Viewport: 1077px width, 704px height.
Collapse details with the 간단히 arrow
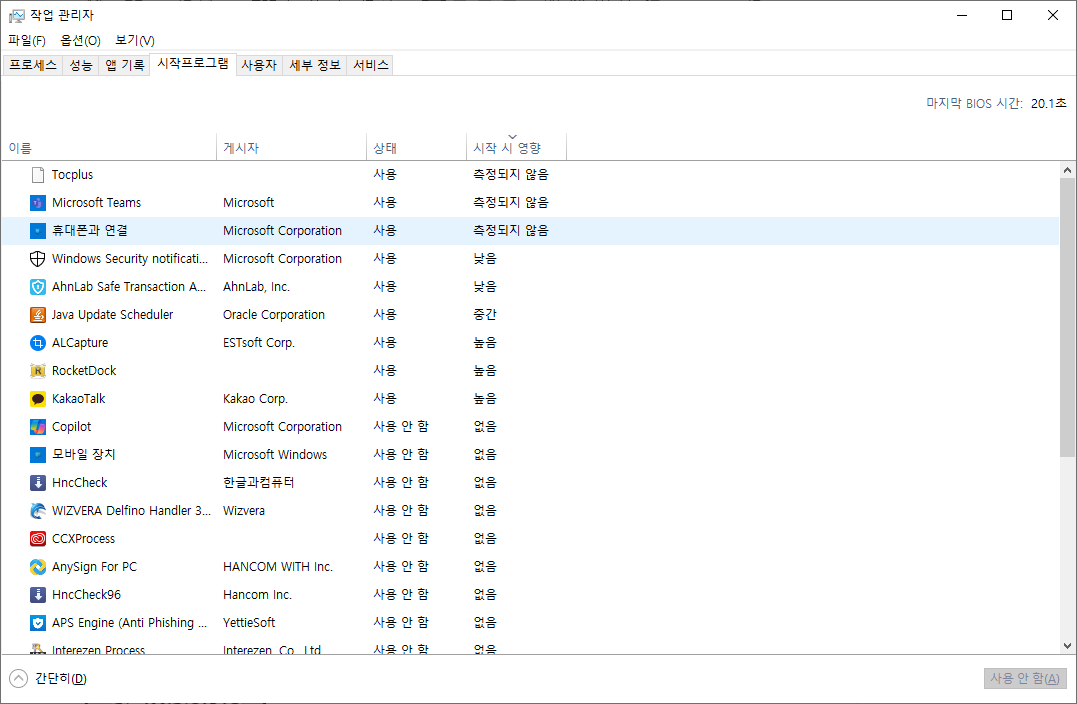(19, 679)
